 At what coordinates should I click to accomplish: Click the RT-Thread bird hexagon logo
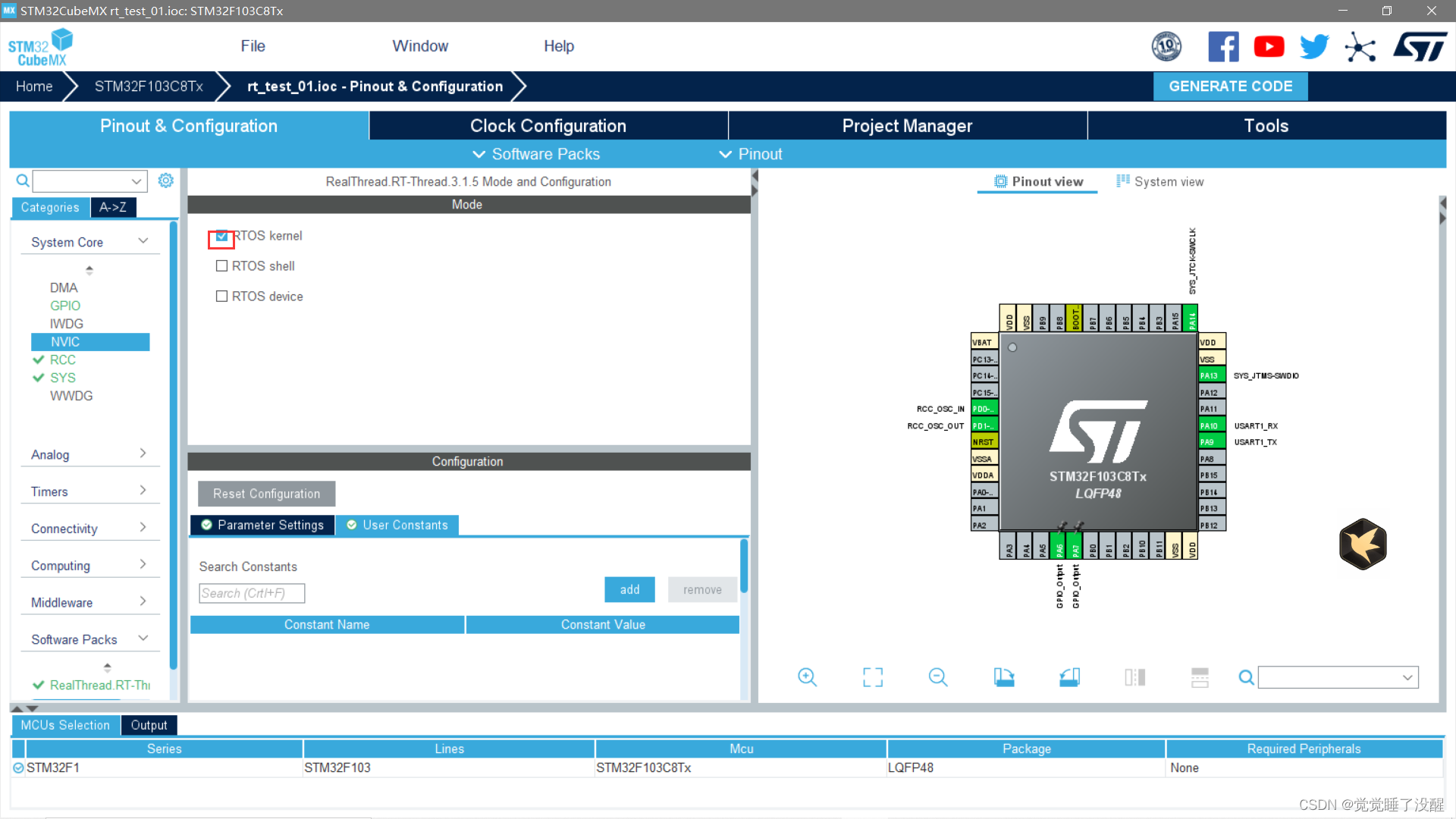1363,544
